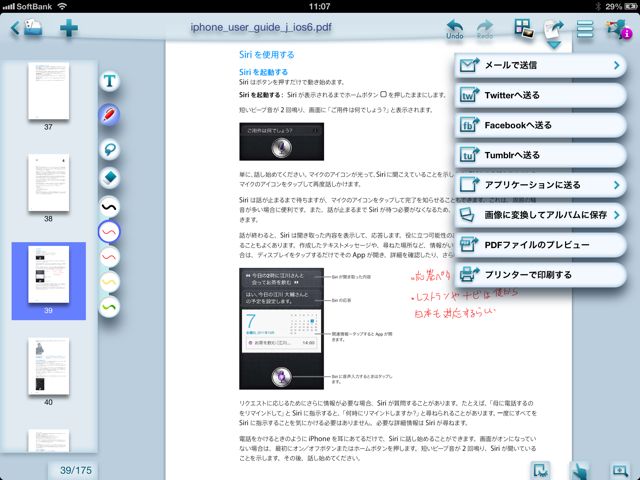Send to Facebook menu item

click(x=540, y=125)
